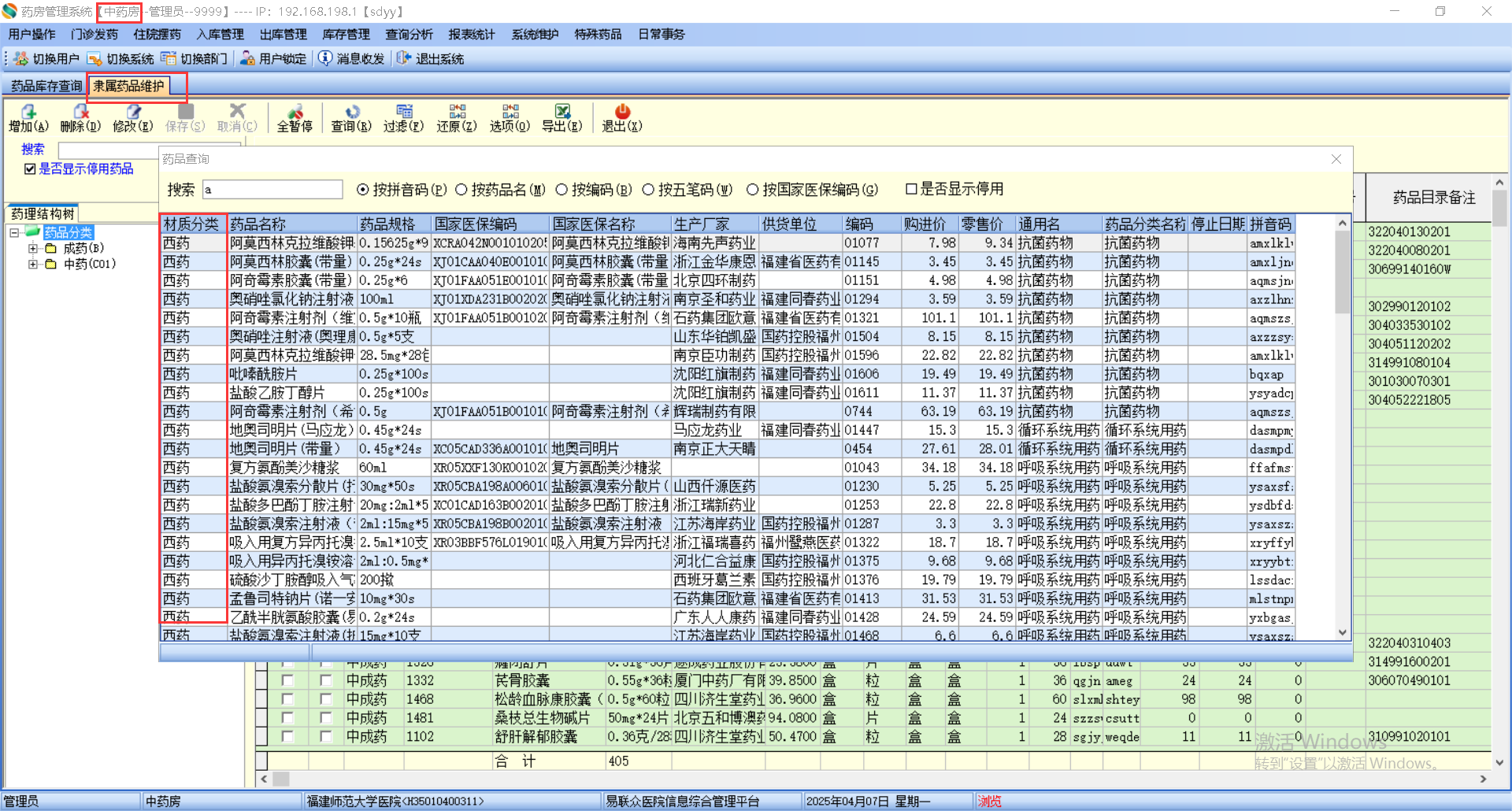
Task: Open the 库存管理 menu
Action: pos(346,35)
